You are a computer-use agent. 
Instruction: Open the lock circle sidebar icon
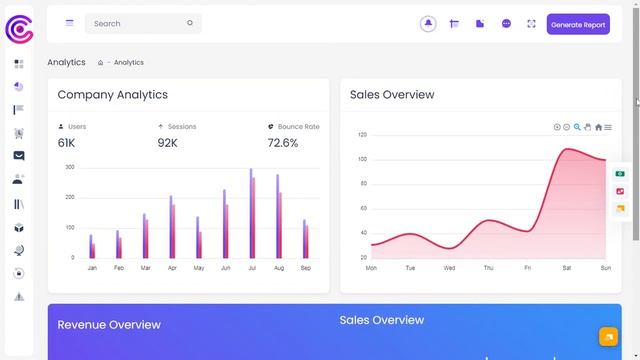[18, 273]
